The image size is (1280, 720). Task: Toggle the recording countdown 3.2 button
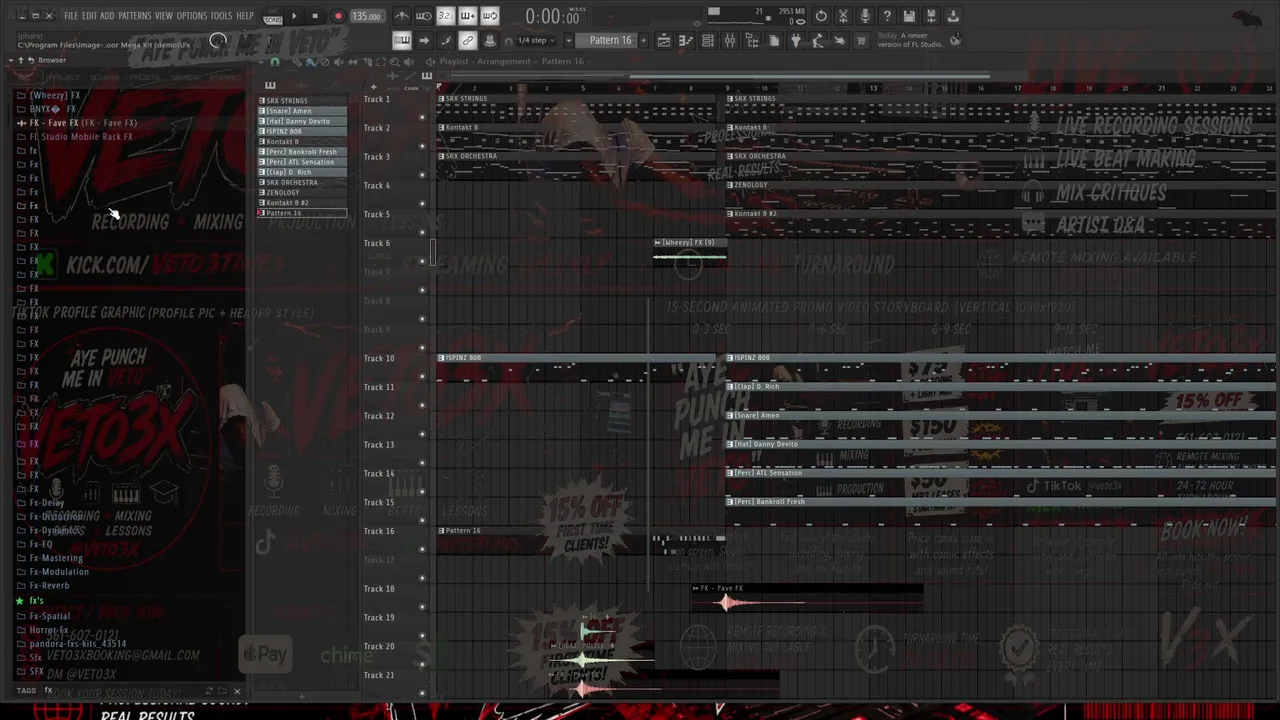pyautogui.click(x=445, y=16)
